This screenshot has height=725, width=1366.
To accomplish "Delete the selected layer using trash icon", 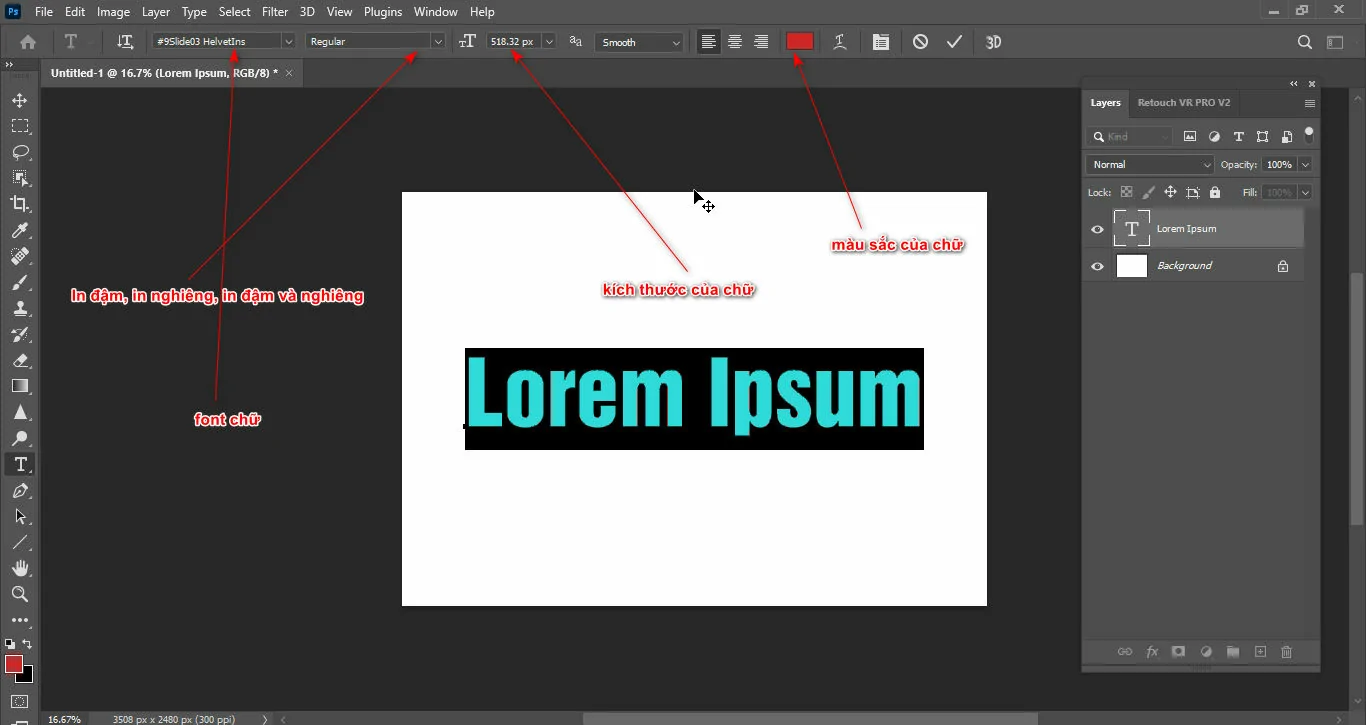I will 1287,651.
